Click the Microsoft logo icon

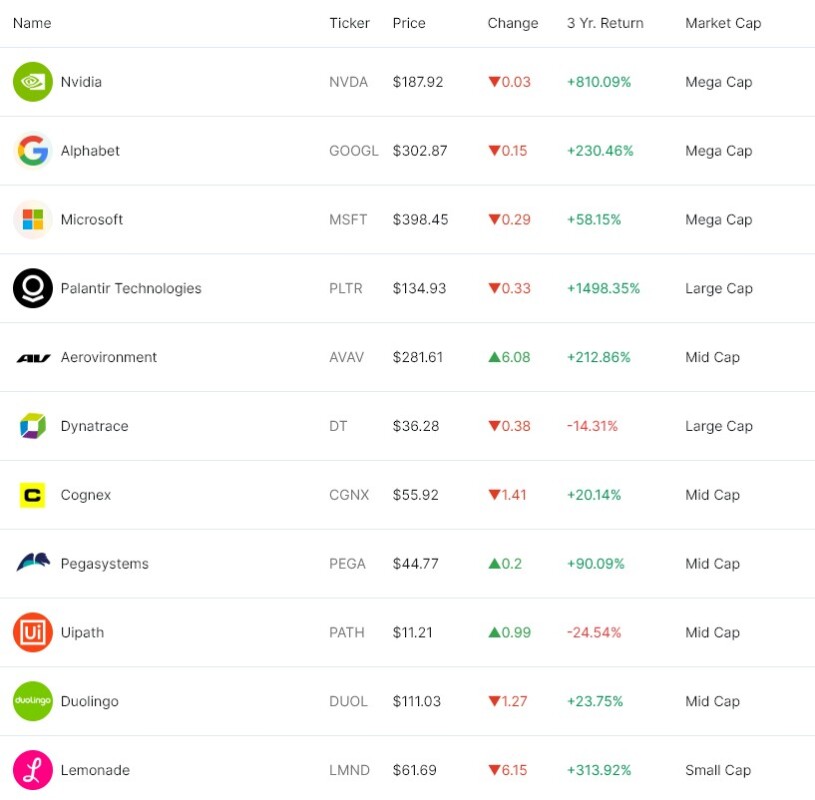click(33, 220)
